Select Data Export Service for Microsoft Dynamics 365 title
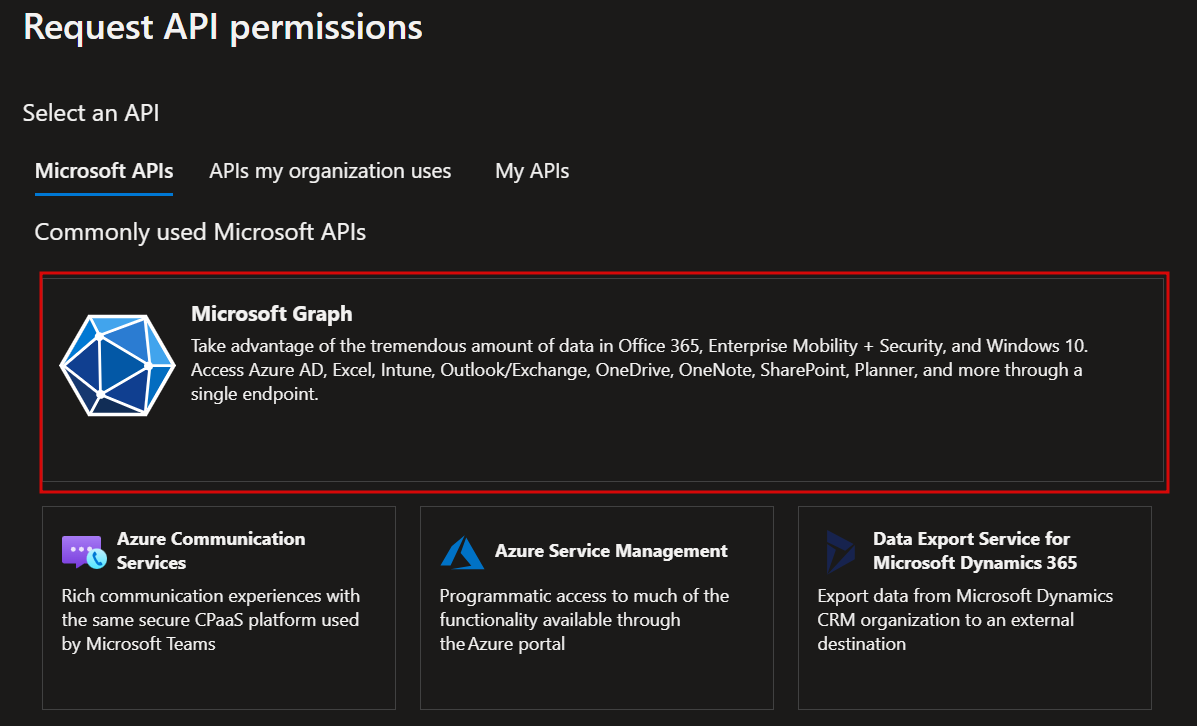 pyautogui.click(x=975, y=550)
